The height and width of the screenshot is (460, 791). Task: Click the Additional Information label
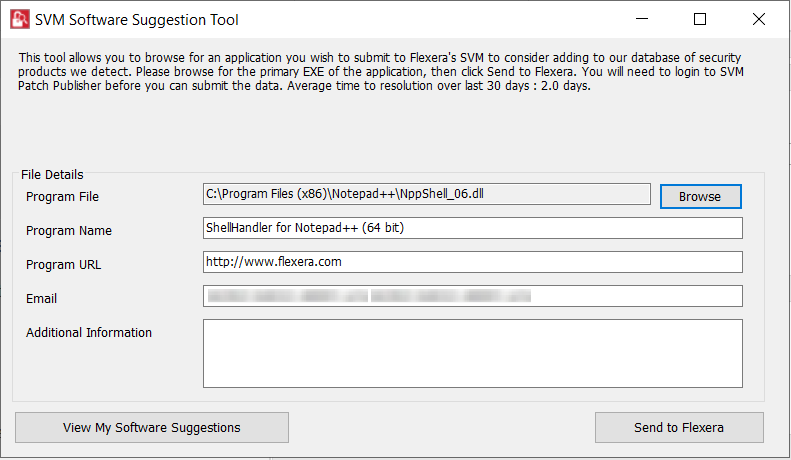pyautogui.click(x=89, y=333)
